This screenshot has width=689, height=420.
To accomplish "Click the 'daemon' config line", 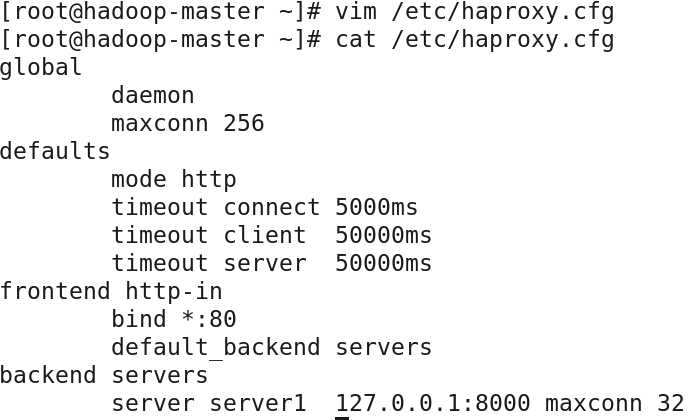I will click(152, 96).
